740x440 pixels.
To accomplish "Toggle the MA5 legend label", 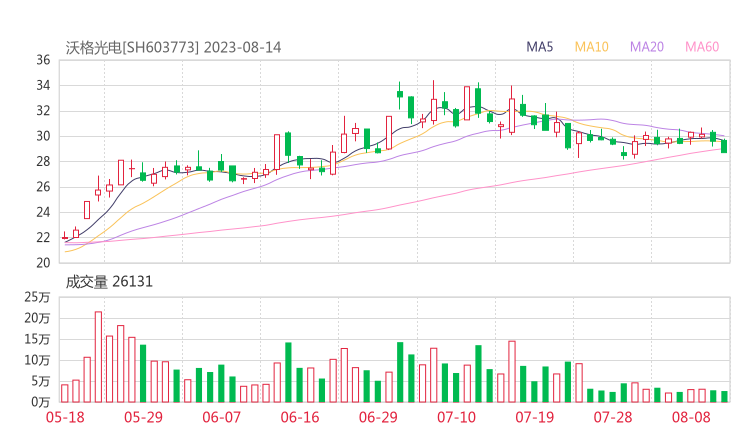I will (540, 47).
